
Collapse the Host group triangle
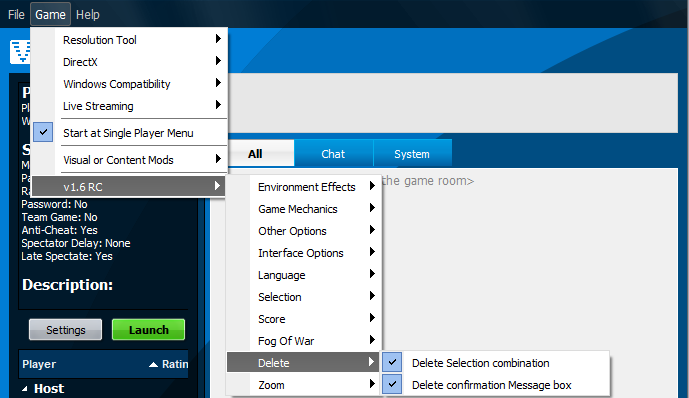click(25, 389)
